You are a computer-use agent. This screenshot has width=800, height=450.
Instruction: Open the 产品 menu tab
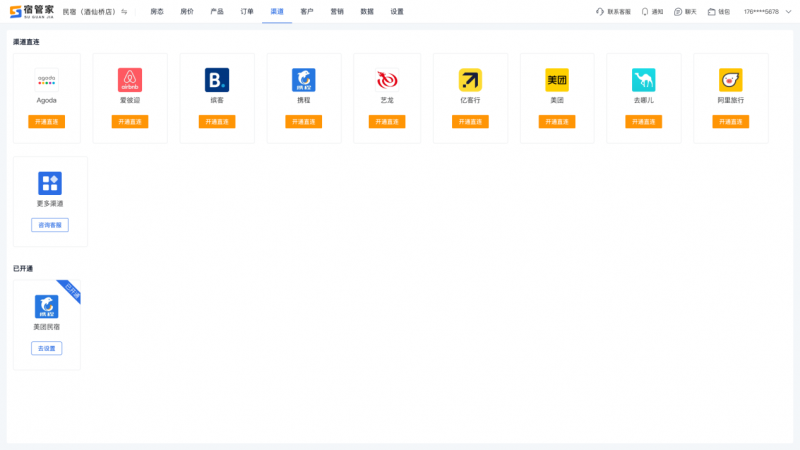217,11
